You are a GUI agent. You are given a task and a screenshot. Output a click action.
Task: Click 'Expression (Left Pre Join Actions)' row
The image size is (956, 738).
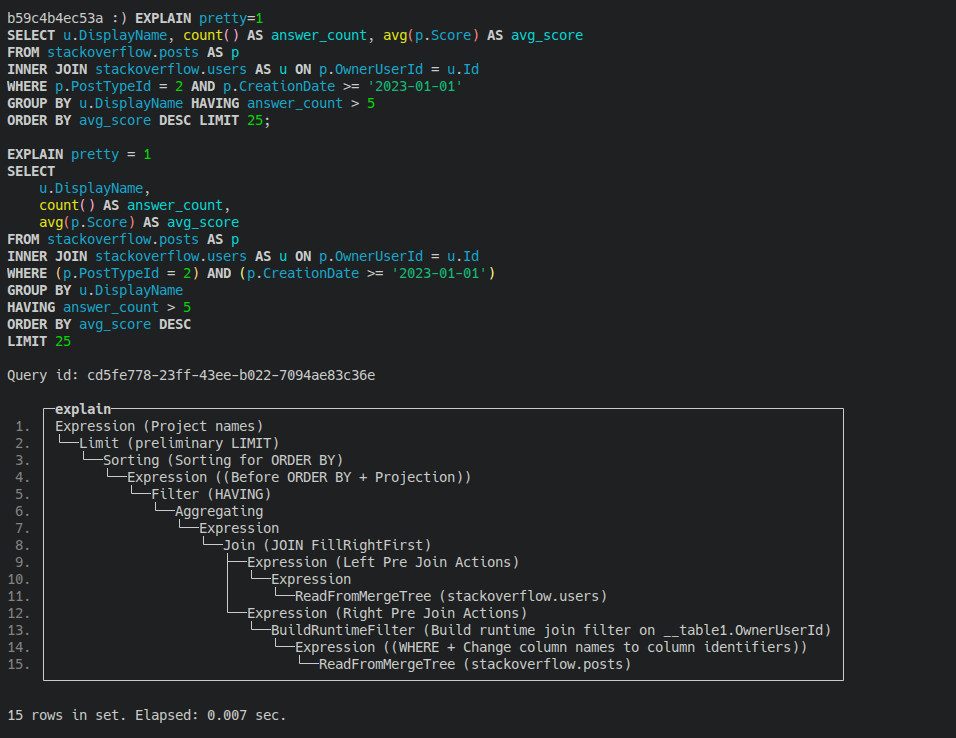click(383, 562)
